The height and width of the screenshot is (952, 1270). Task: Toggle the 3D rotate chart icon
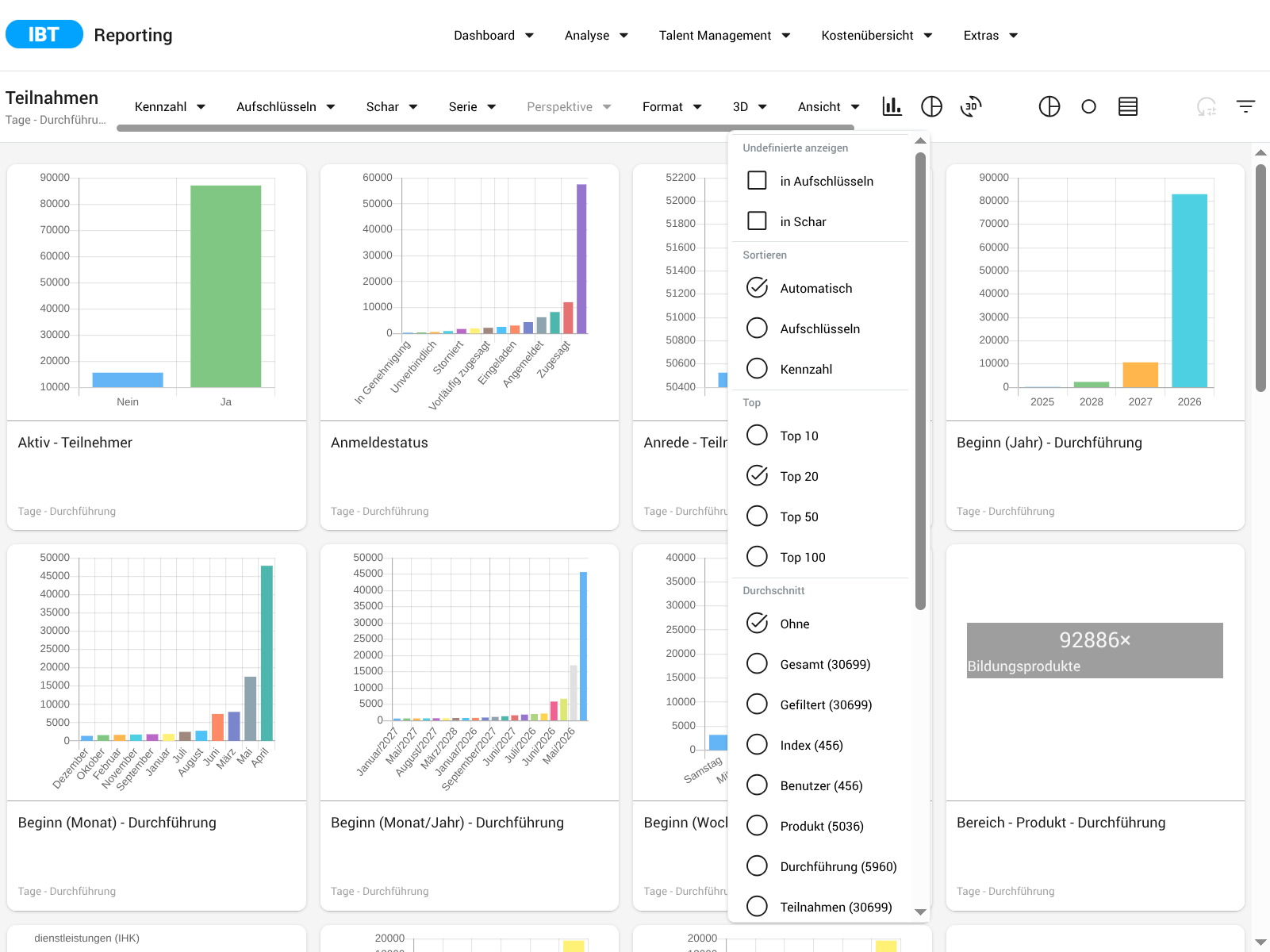coord(971,106)
